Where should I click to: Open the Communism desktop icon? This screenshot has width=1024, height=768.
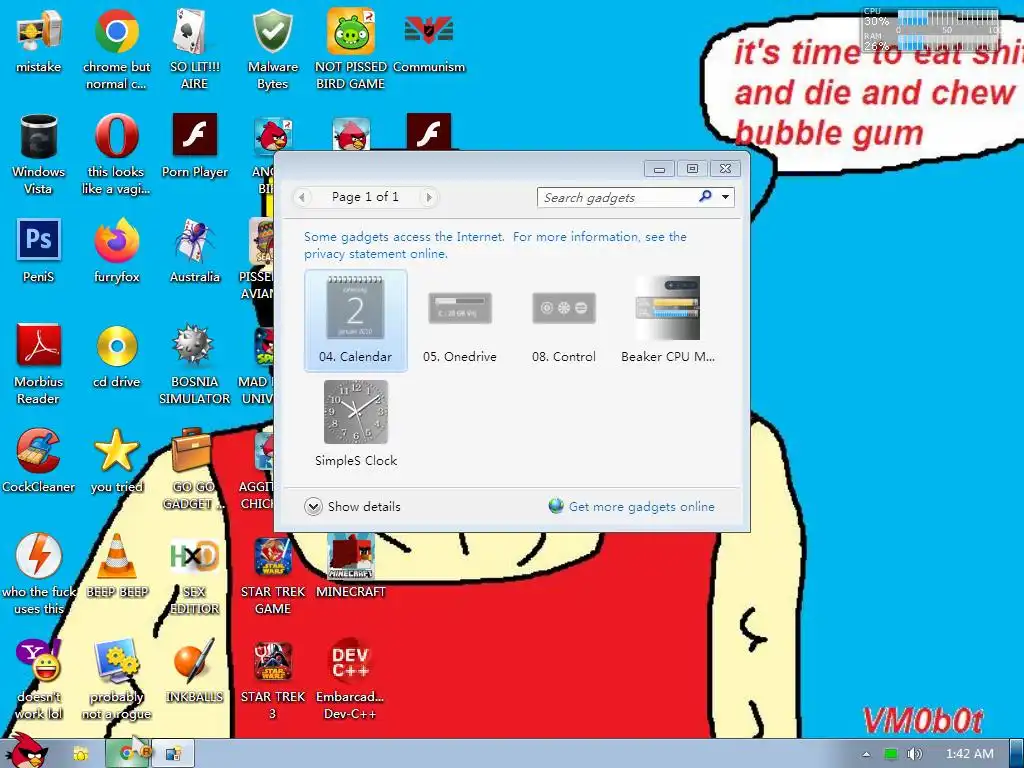click(x=429, y=41)
